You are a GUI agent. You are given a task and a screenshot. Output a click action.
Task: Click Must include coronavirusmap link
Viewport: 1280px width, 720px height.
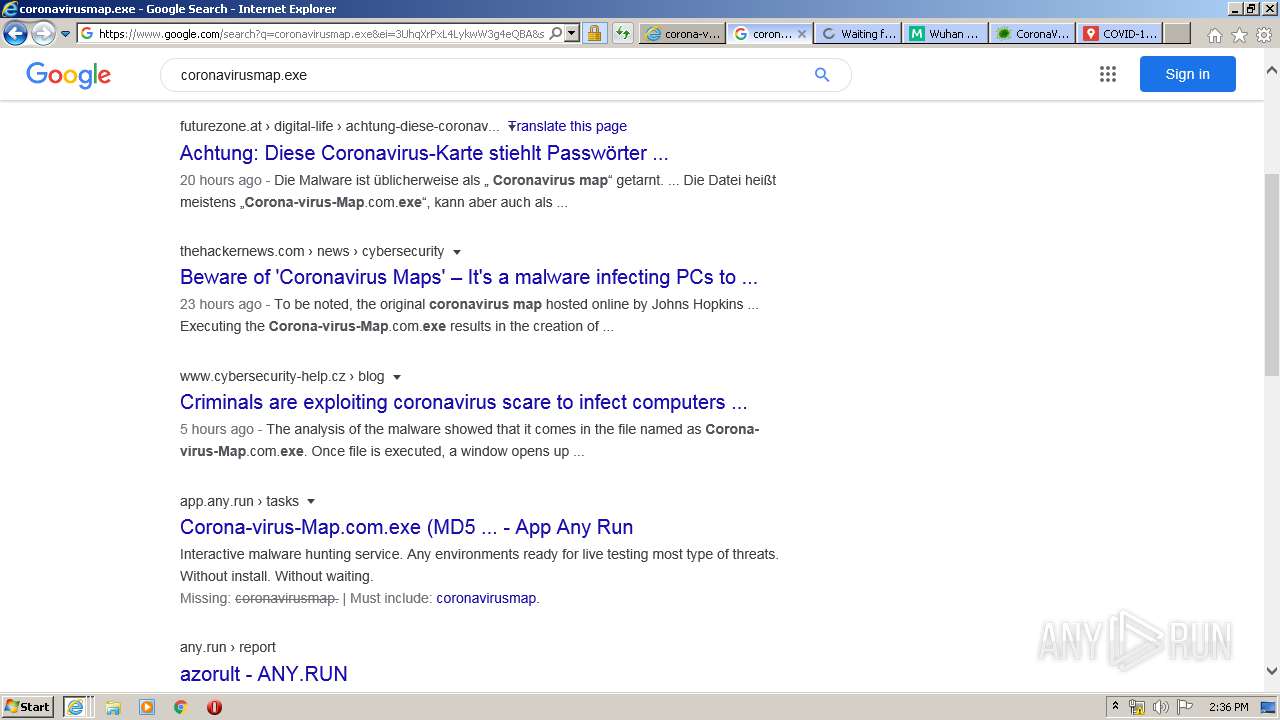click(x=486, y=598)
